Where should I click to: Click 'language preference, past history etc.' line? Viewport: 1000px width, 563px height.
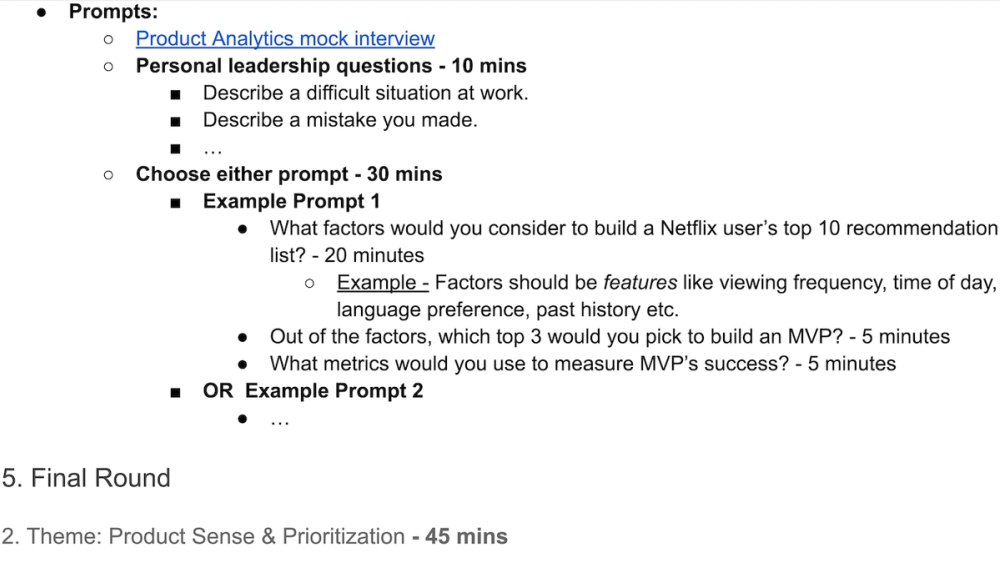pyautogui.click(x=508, y=310)
